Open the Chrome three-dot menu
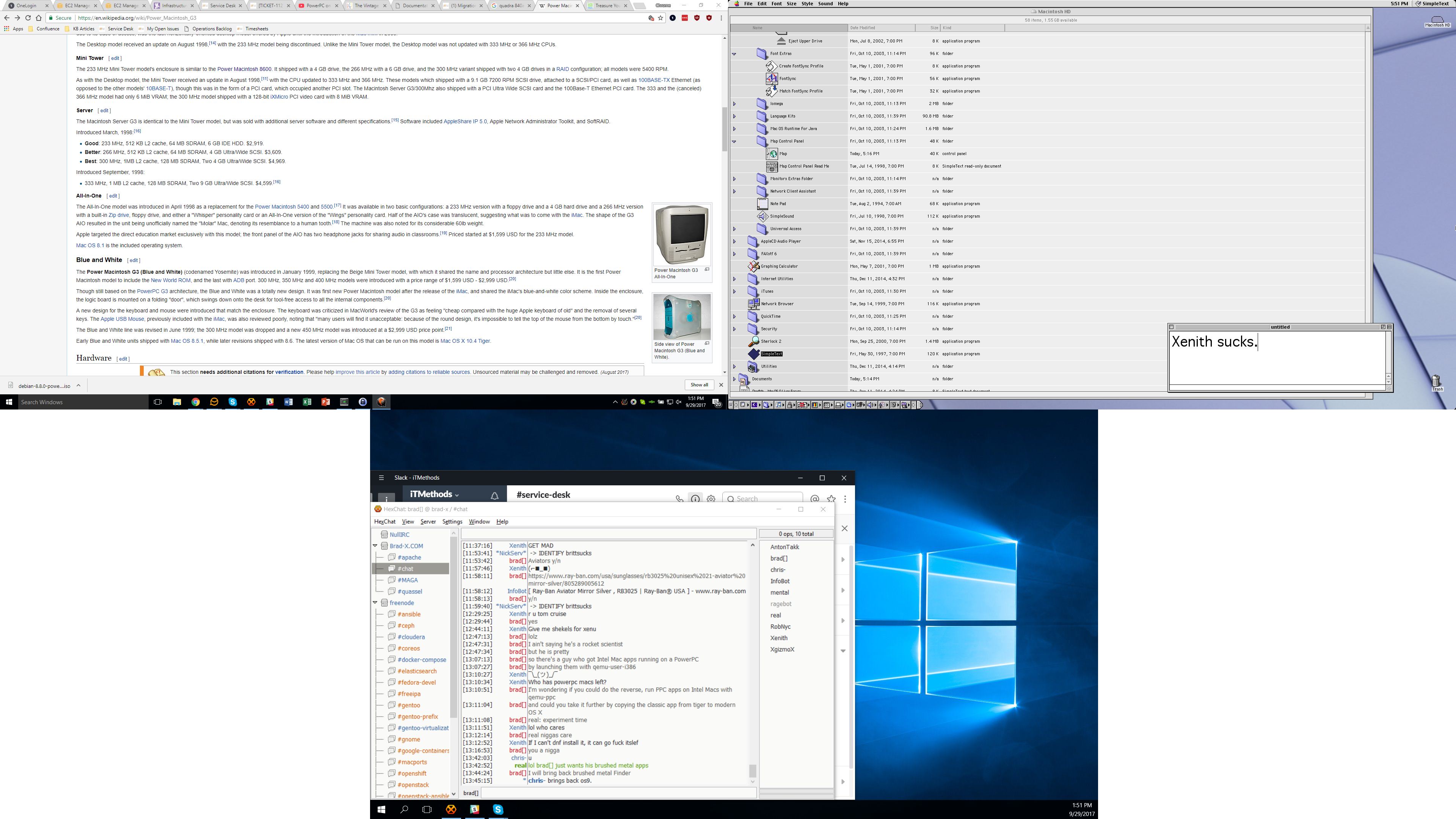The width and height of the screenshot is (1456, 819). (721, 17)
